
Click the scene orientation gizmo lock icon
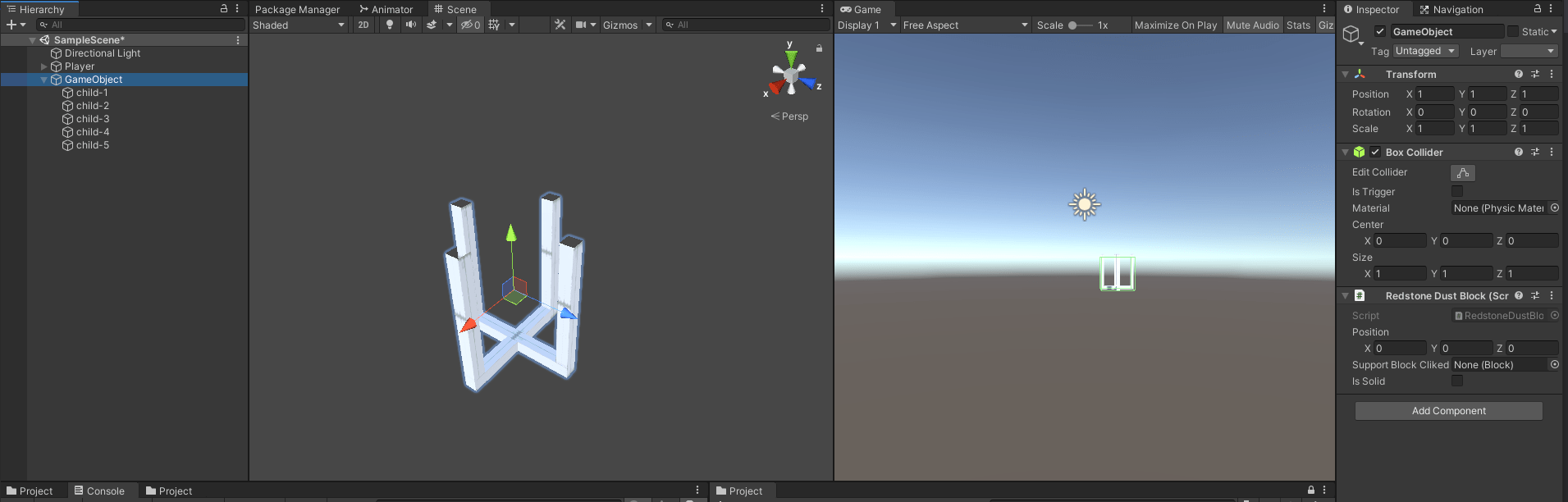pyautogui.click(x=819, y=48)
